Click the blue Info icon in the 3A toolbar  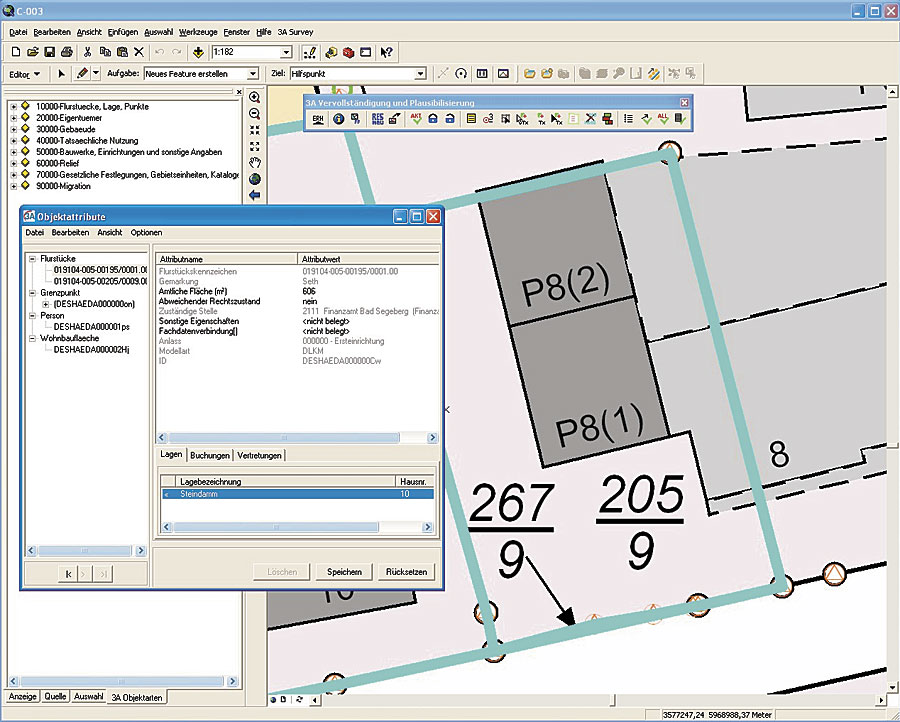pos(338,119)
